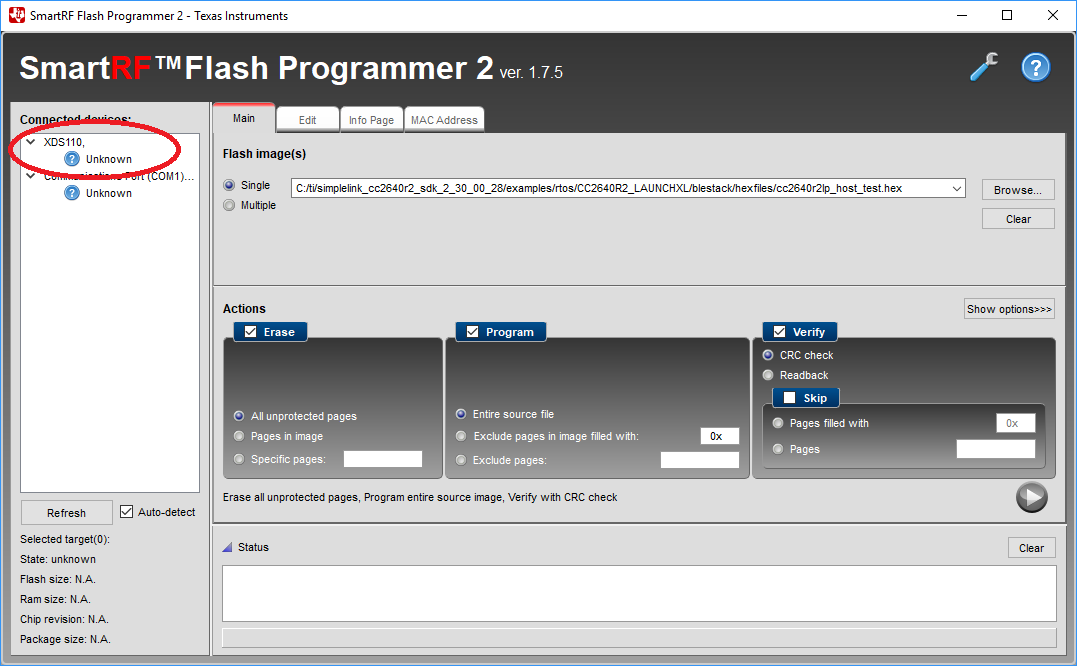Collapse the Communication Port COM1 tree entry
Screen dimensions: 1077x666
30,175
